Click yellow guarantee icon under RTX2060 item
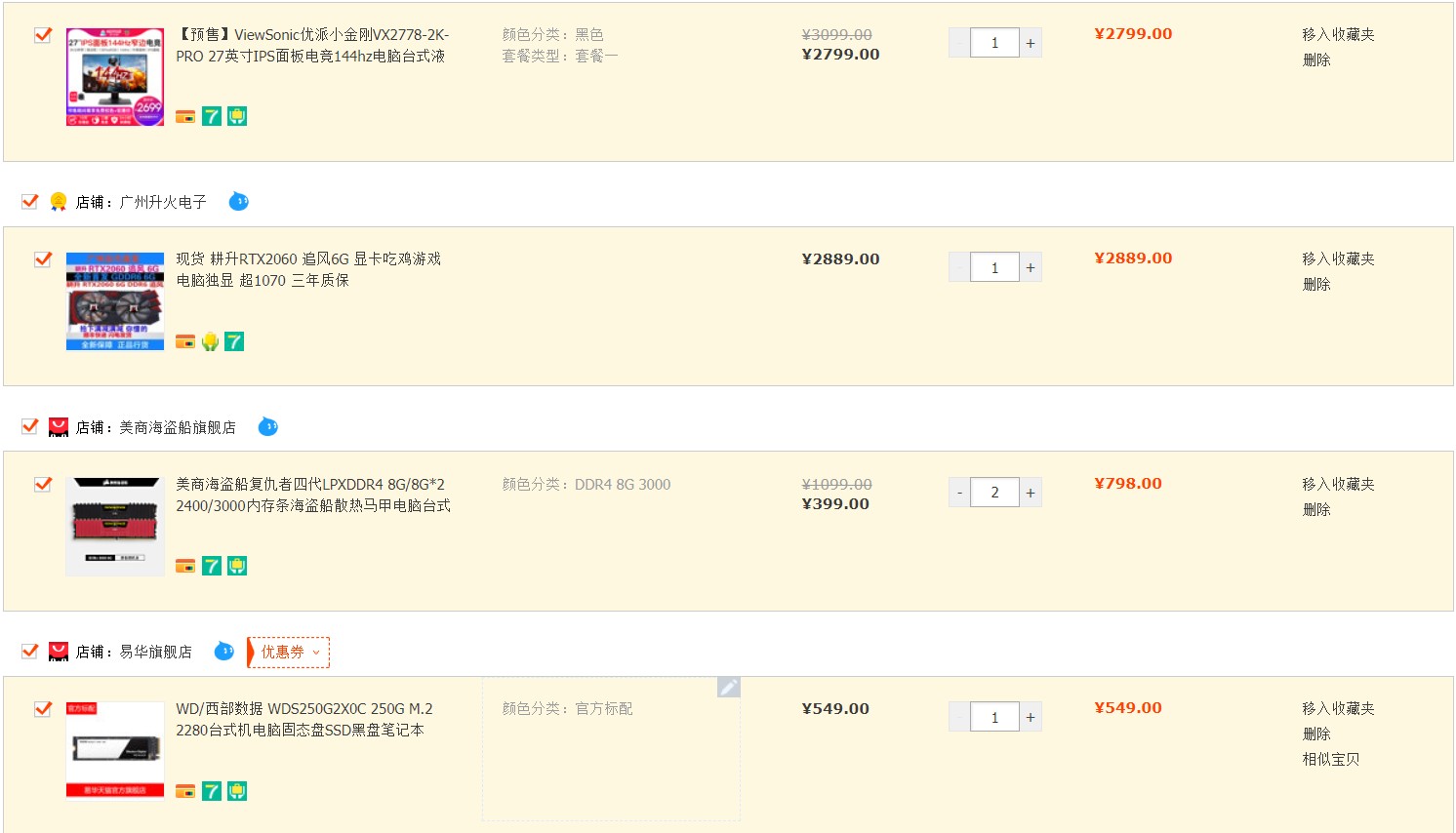 click(x=210, y=341)
